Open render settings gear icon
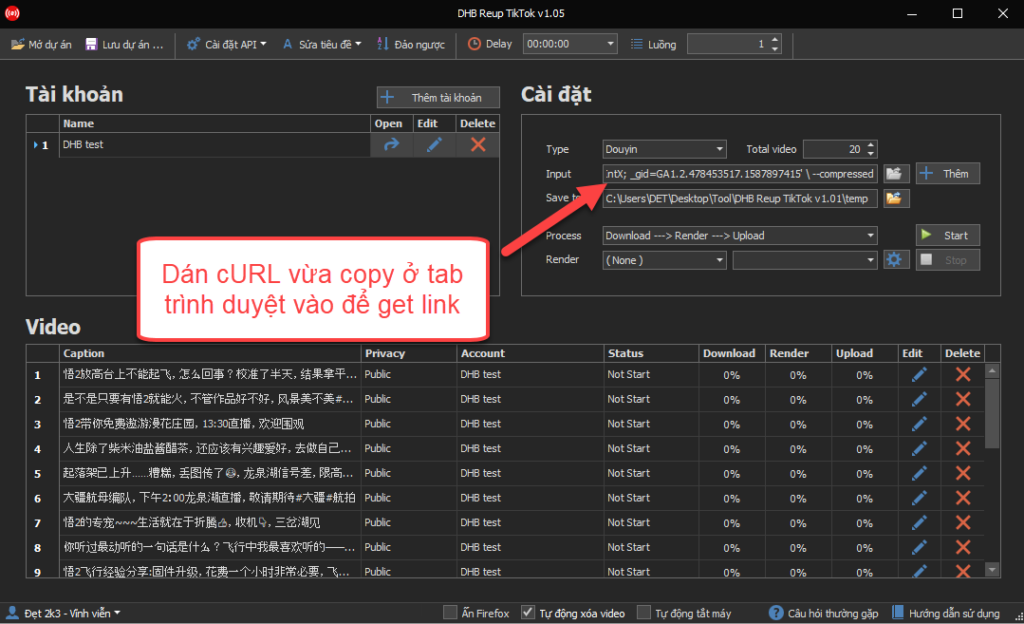 click(x=896, y=260)
